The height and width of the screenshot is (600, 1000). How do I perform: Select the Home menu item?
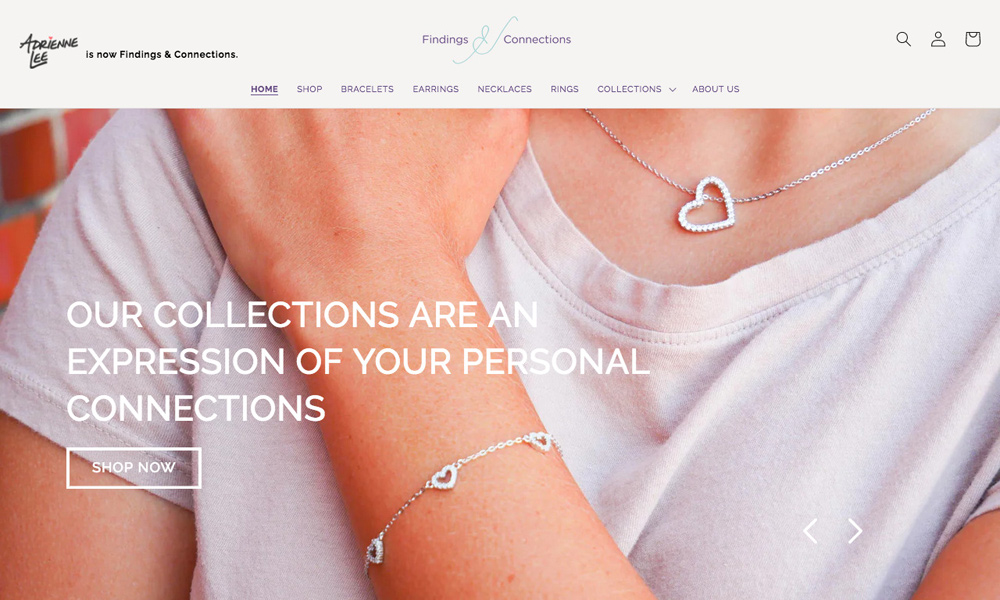(x=264, y=89)
